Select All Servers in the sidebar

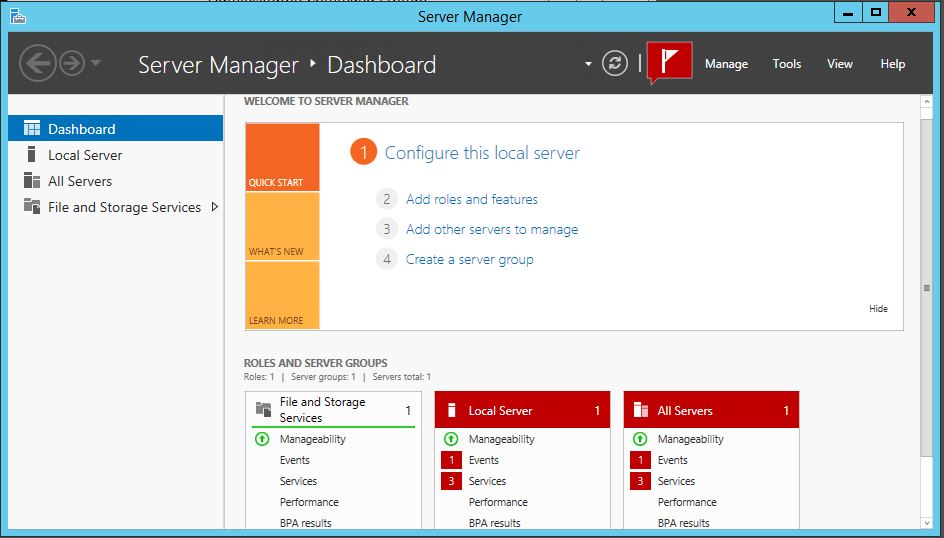(116, 181)
